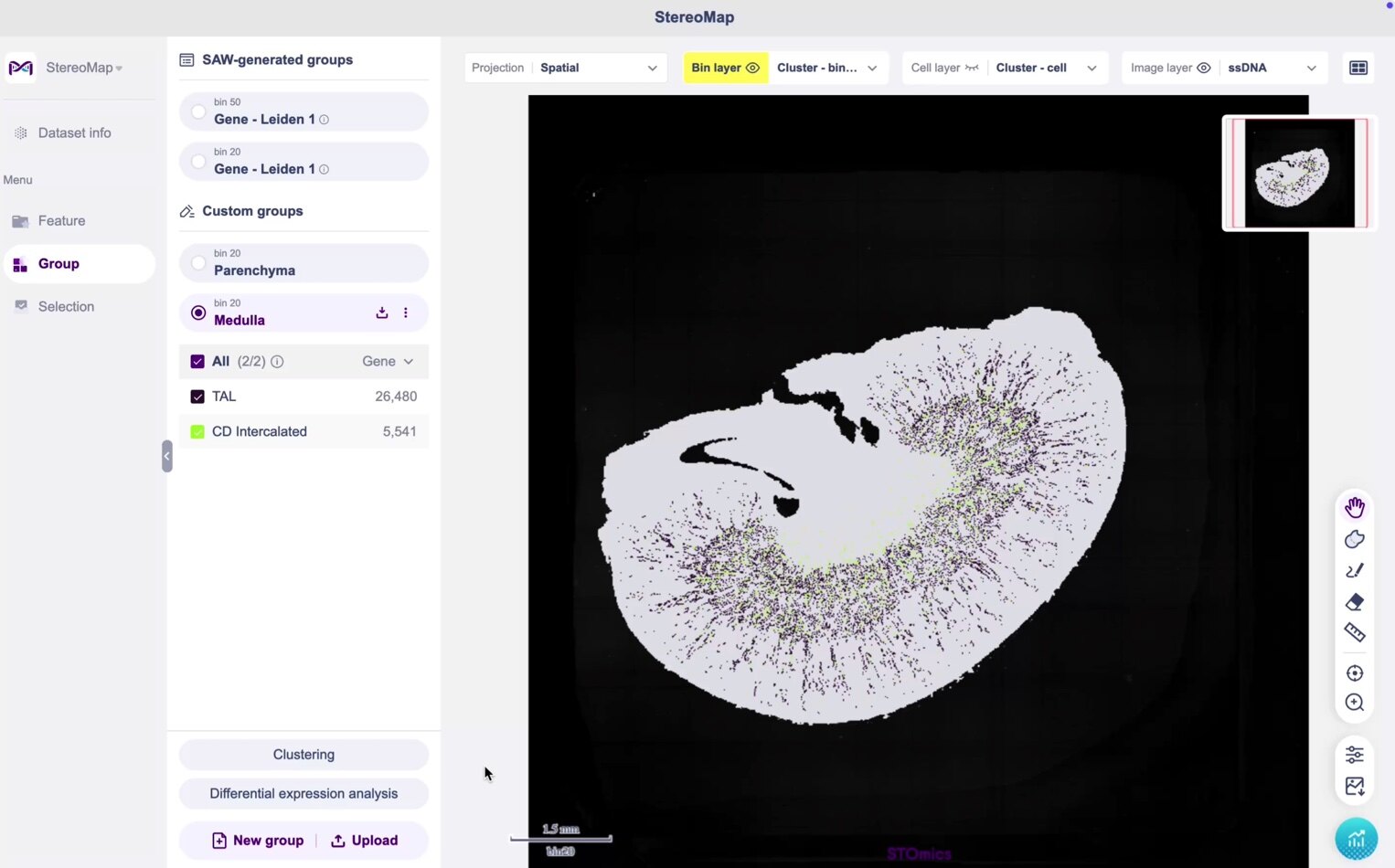Uncheck the TAL cluster checkbox
Viewport: 1395px width, 868px height.
[x=197, y=397]
